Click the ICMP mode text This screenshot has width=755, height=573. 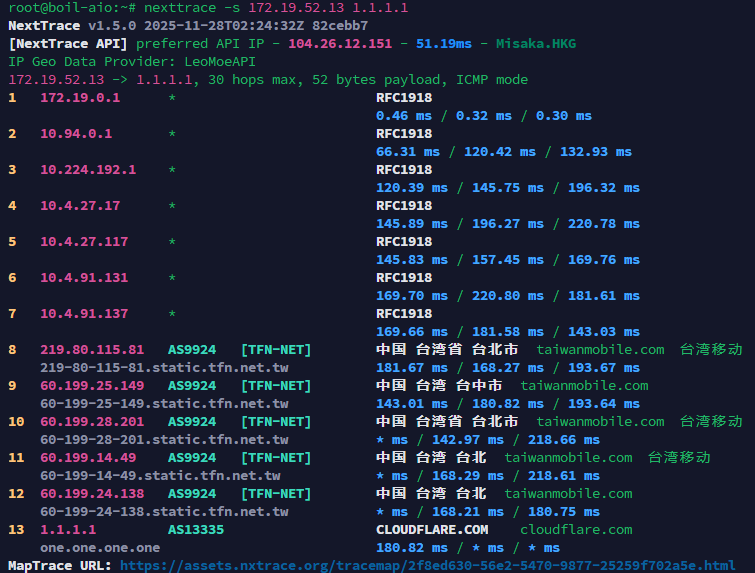coord(492,79)
